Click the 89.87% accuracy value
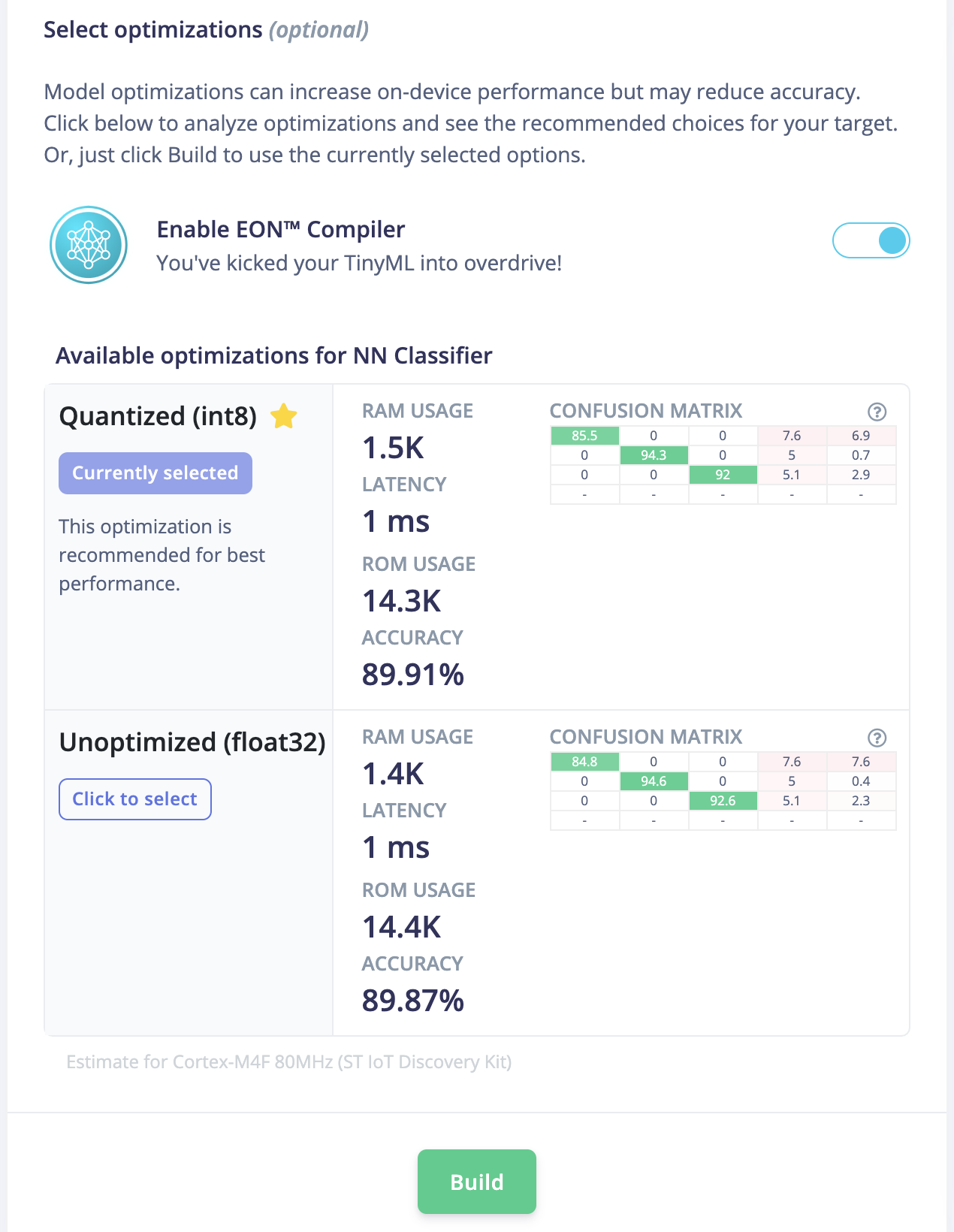The width and height of the screenshot is (954, 1232). (x=413, y=1001)
